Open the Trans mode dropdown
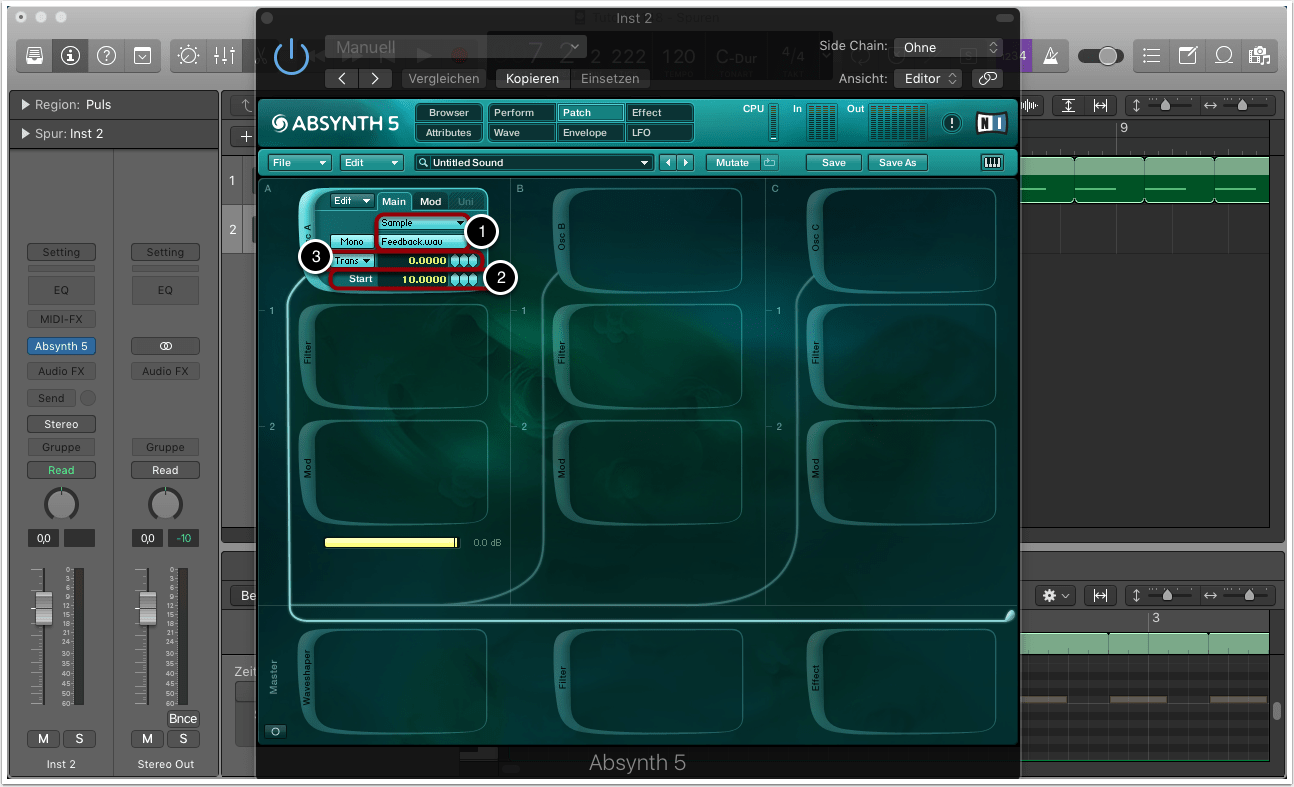The height and width of the screenshot is (787, 1294). click(352, 261)
